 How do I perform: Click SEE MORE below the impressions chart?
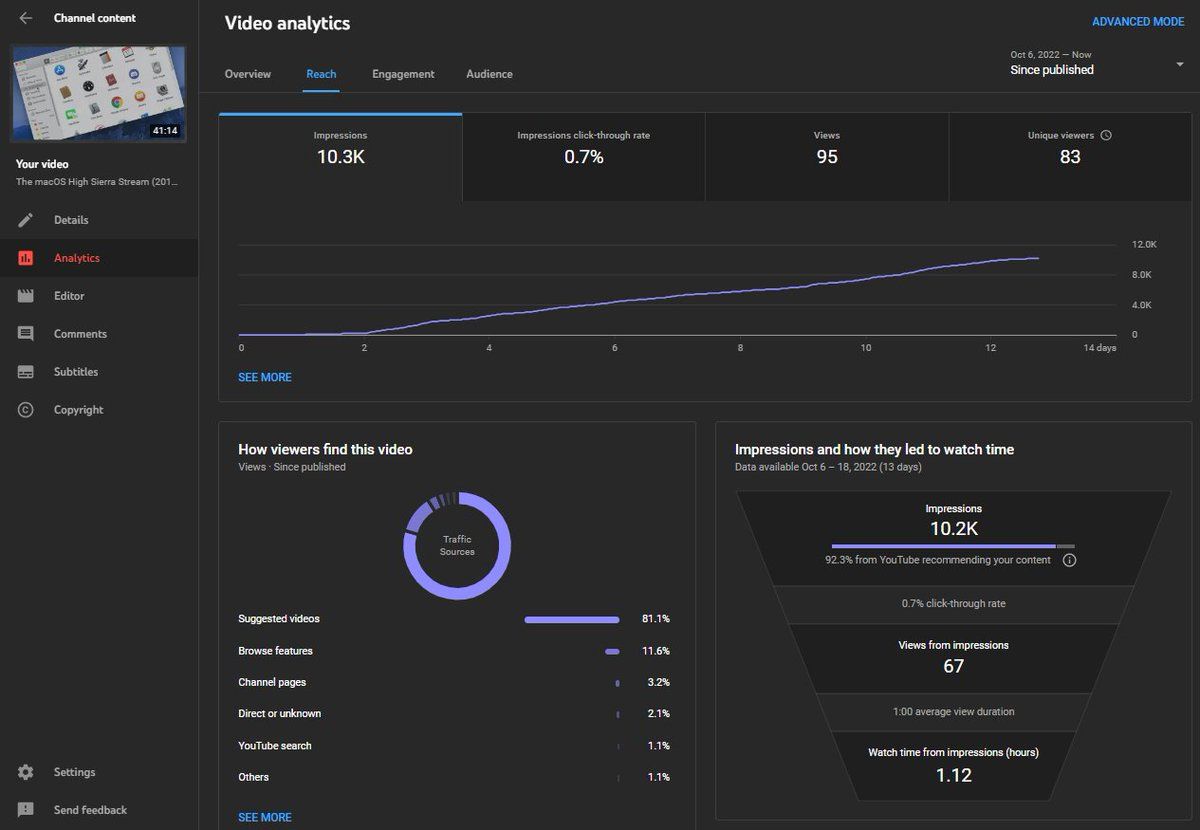coord(265,377)
